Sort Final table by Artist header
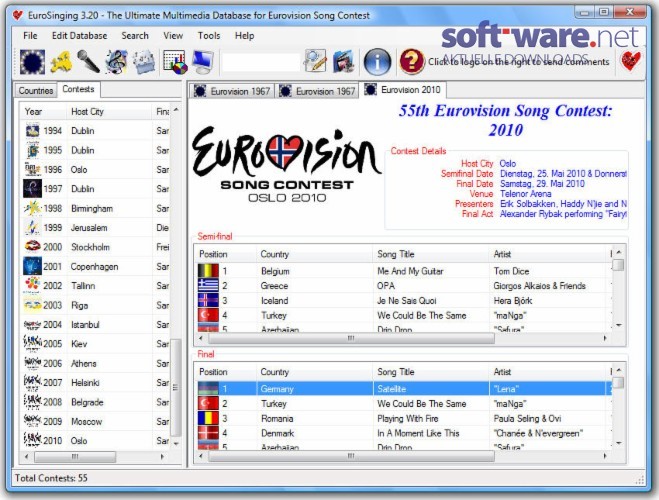The height and width of the screenshot is (500, 659). (x=548, y=372)
